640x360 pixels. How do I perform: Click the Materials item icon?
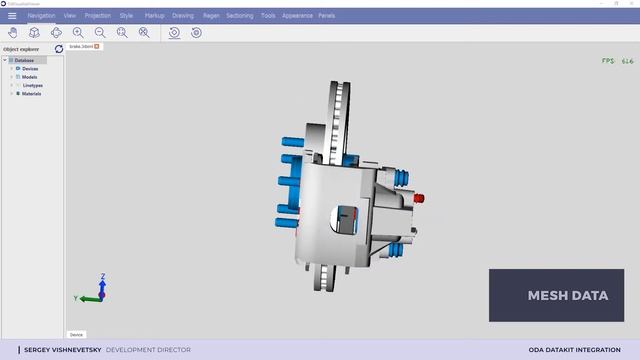[x=18, y=93]
